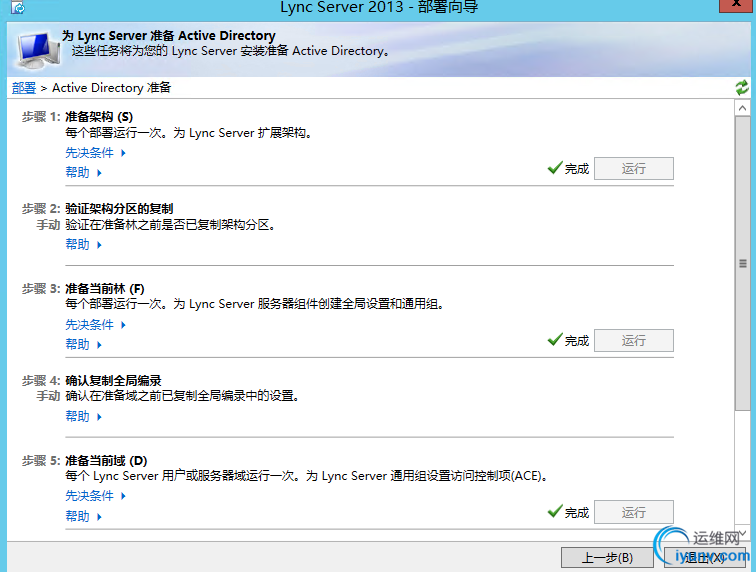
Task: Expand 帮助 under step 4 确认复制全局编录
Action: click(x=83, y=416)
